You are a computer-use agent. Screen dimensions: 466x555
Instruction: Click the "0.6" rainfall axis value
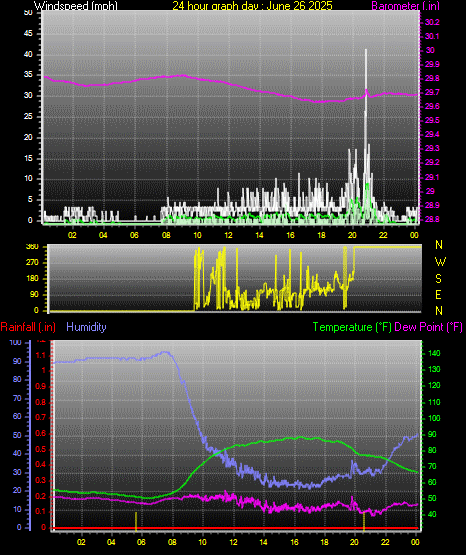[x=41, y=434]
